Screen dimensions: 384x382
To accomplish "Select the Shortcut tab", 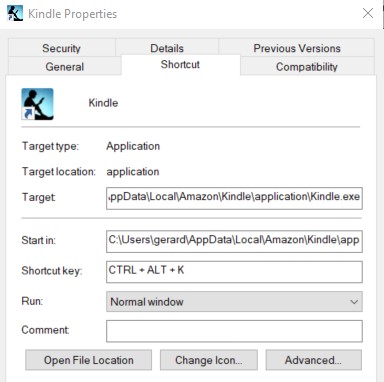I will pos(180,64).
